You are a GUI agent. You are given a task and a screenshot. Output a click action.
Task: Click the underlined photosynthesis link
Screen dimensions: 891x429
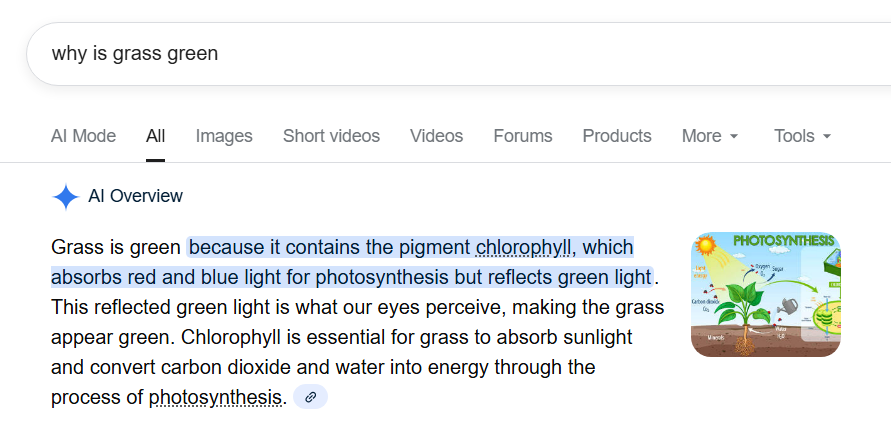tap(215, 397)
